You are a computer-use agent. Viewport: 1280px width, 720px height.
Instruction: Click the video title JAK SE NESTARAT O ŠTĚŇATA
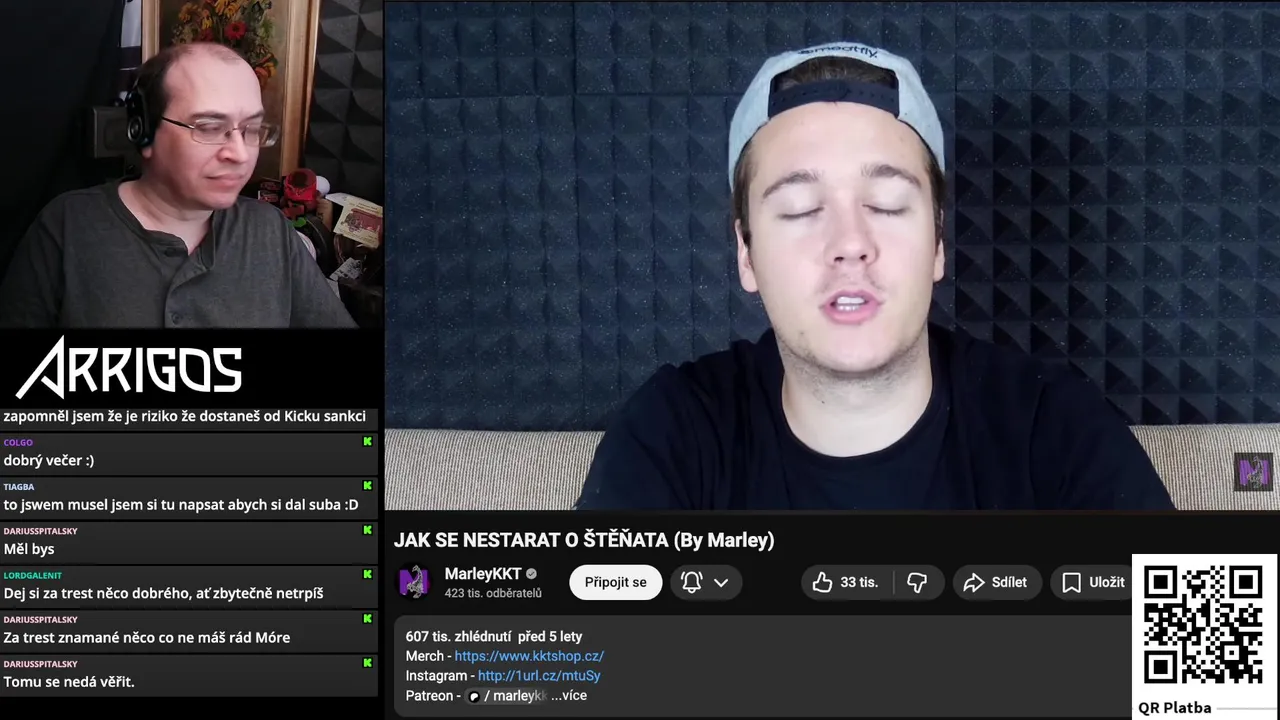(x=584, y=540)
